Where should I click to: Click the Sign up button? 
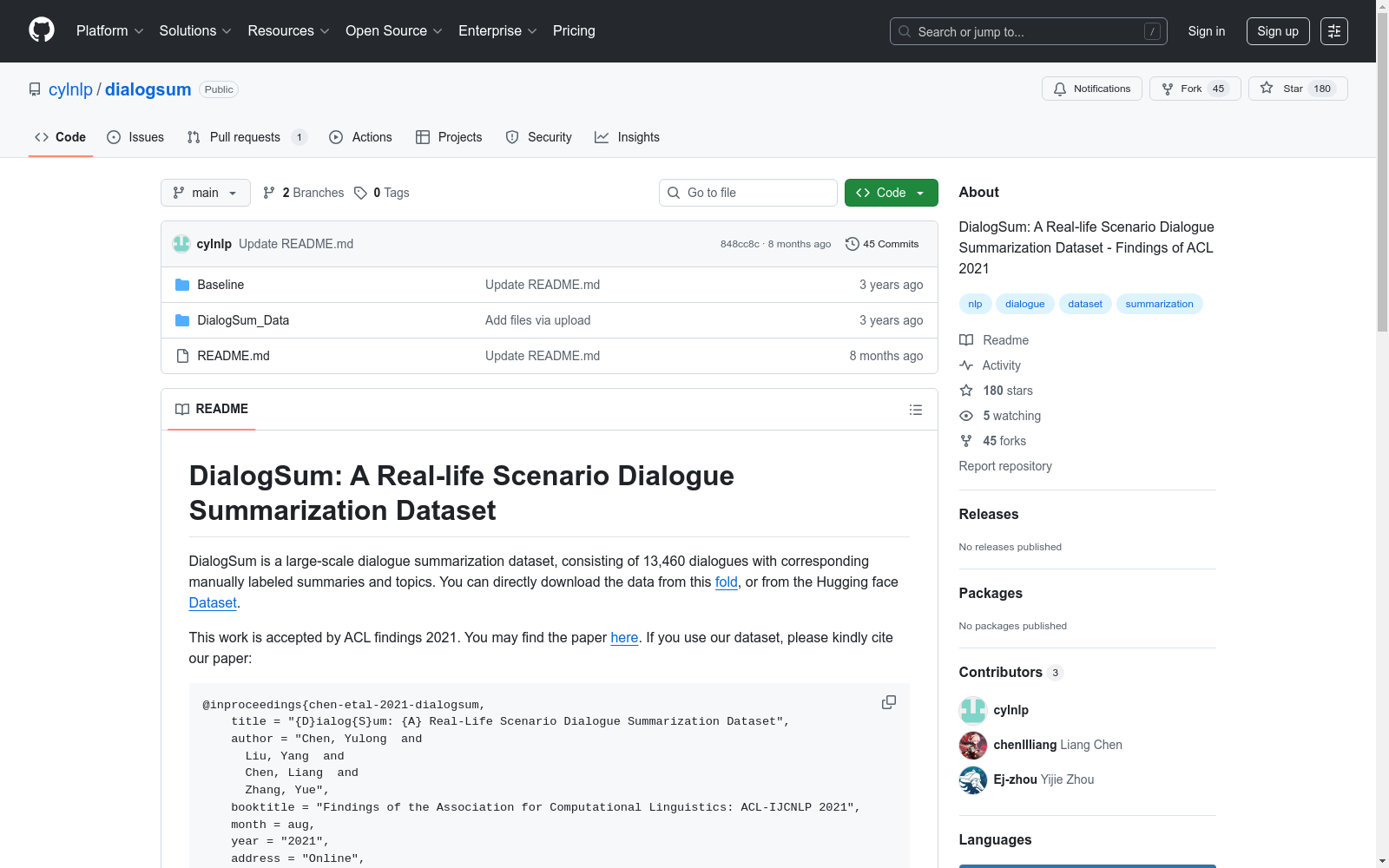click(x=1278, y=31)
